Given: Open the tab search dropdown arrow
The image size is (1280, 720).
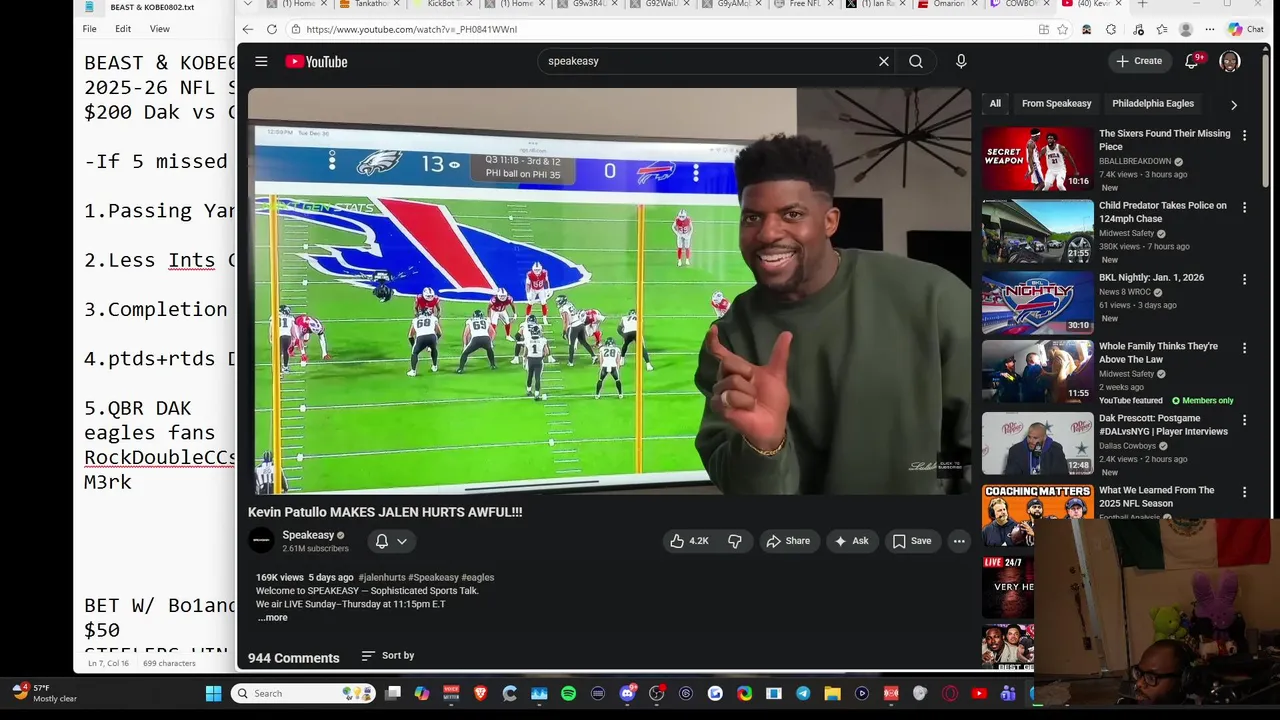Looking at the screenshot, I should coord(248,4).
